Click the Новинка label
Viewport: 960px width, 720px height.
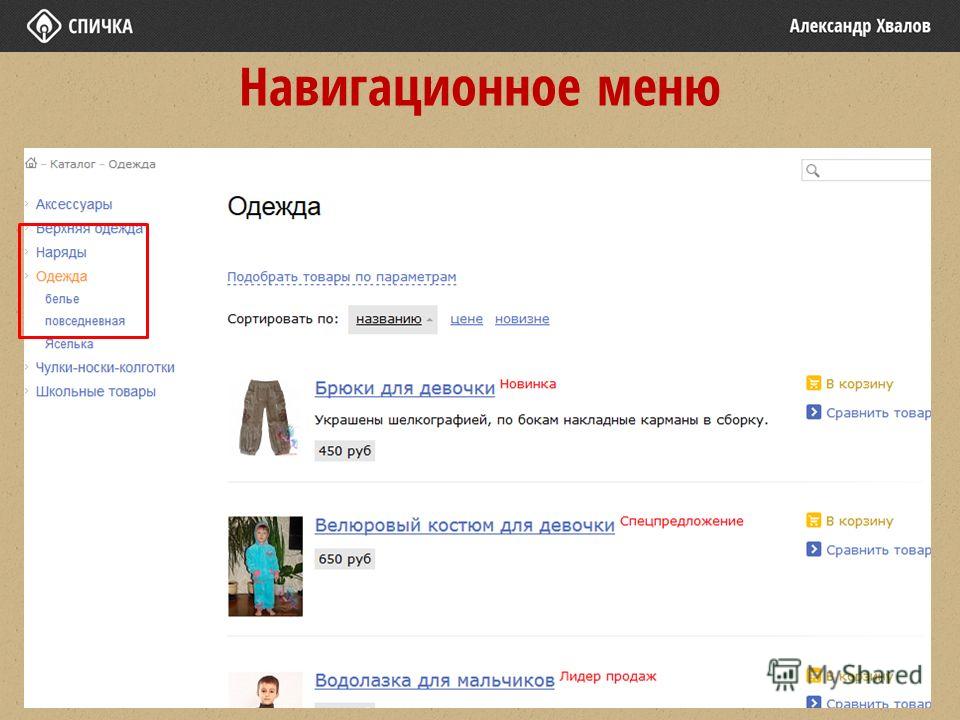pos(528,384)
